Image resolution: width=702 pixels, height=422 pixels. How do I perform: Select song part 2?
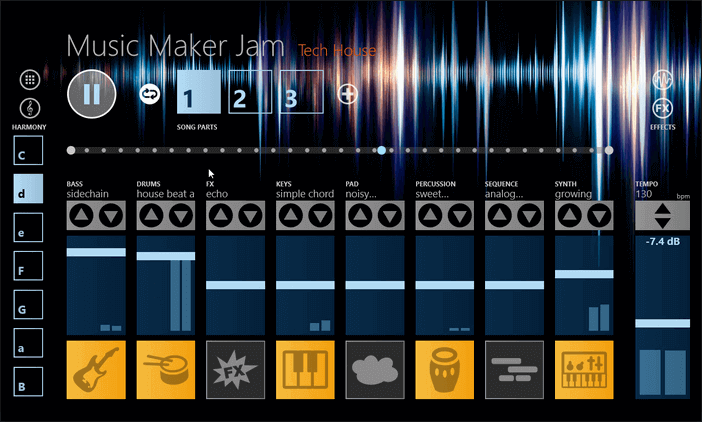[x=250, y=92]
